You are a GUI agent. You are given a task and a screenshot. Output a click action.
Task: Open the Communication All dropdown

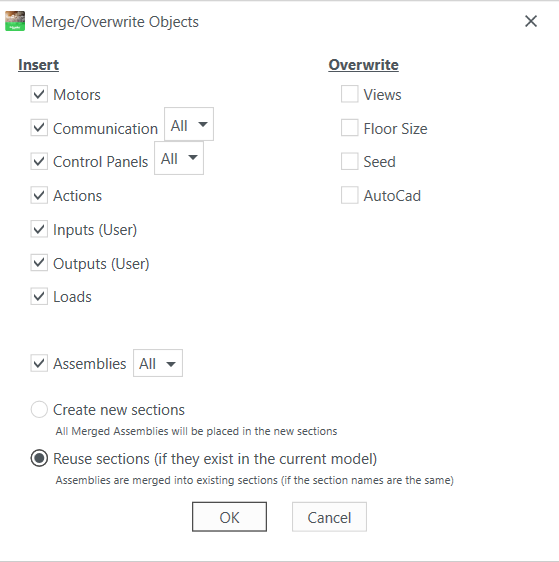189,124
